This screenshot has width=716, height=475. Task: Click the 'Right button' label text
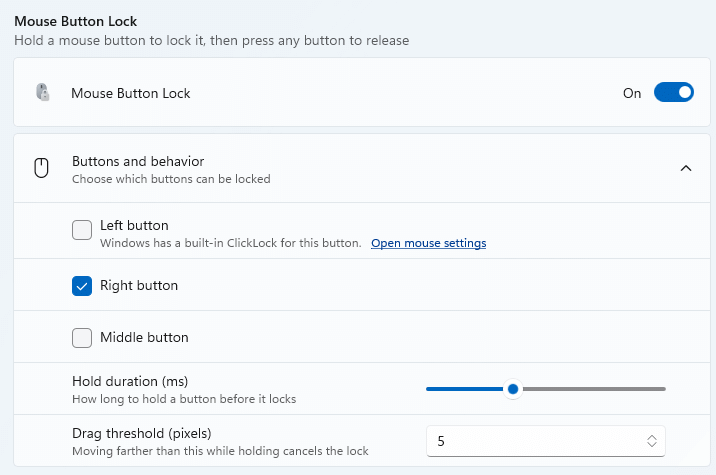139,285
